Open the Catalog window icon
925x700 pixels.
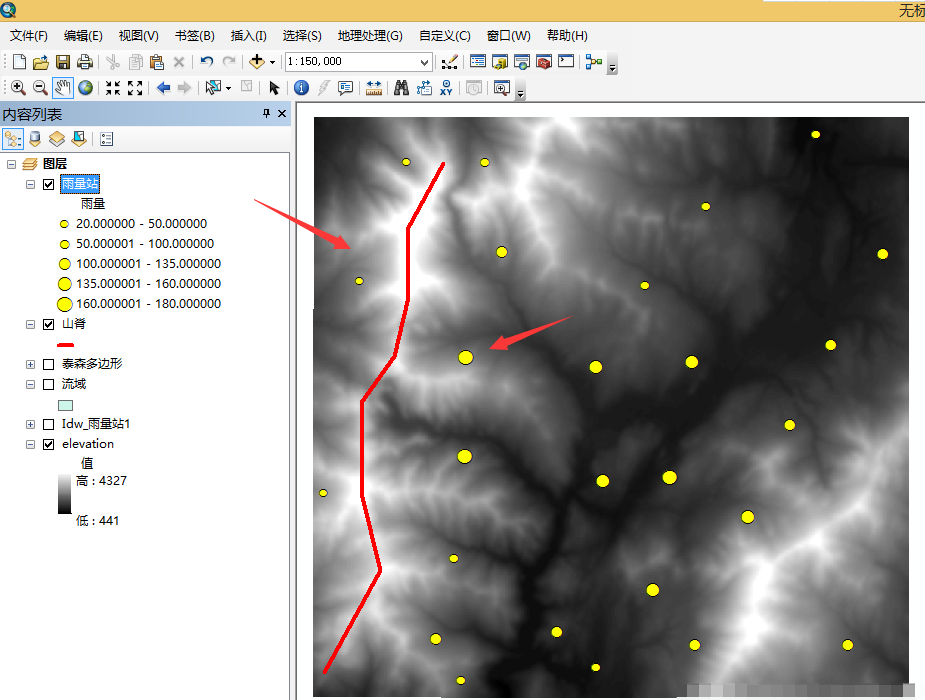click(x=500, y=61)
